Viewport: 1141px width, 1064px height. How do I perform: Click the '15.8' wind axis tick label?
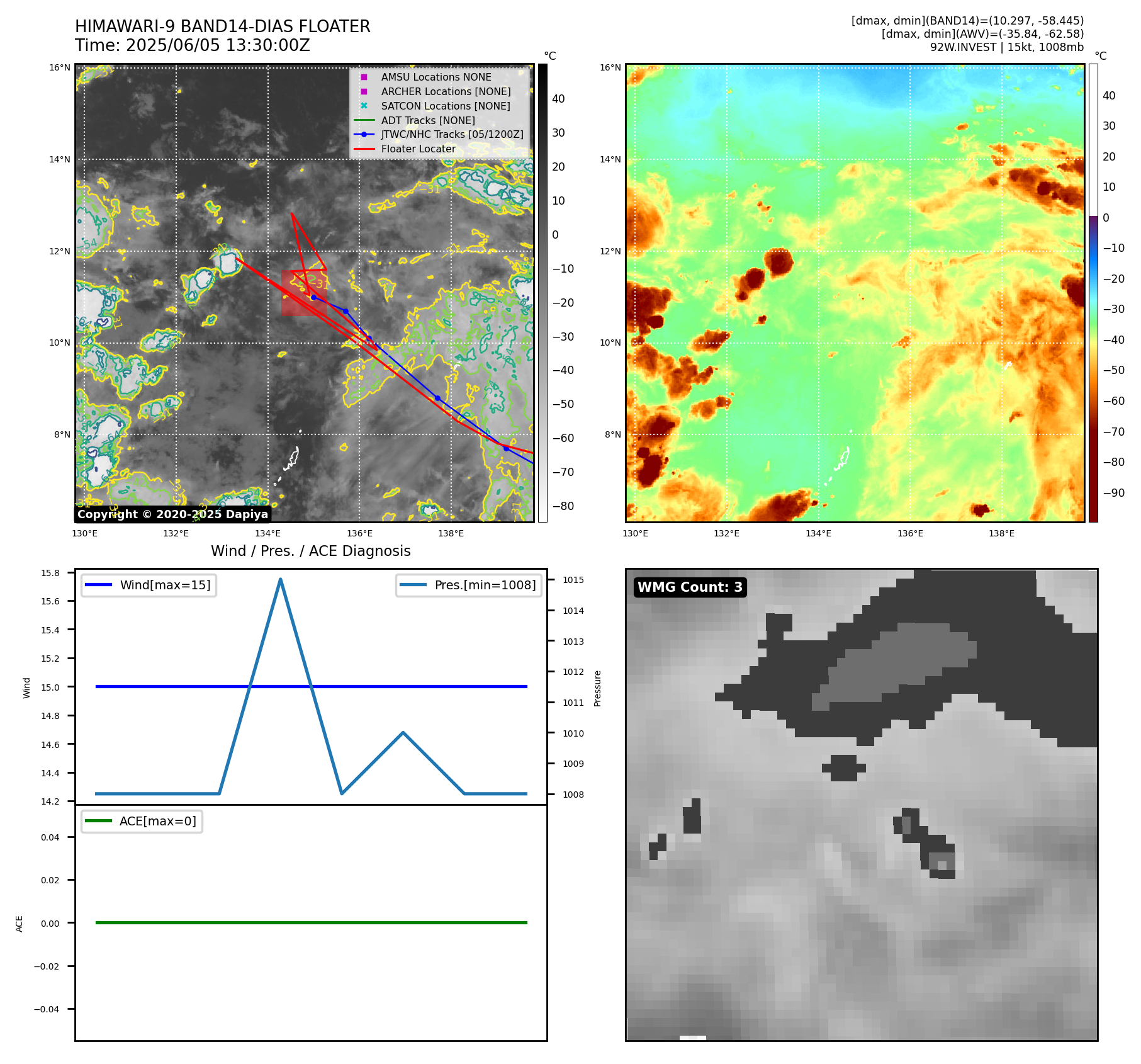(50, 573)
